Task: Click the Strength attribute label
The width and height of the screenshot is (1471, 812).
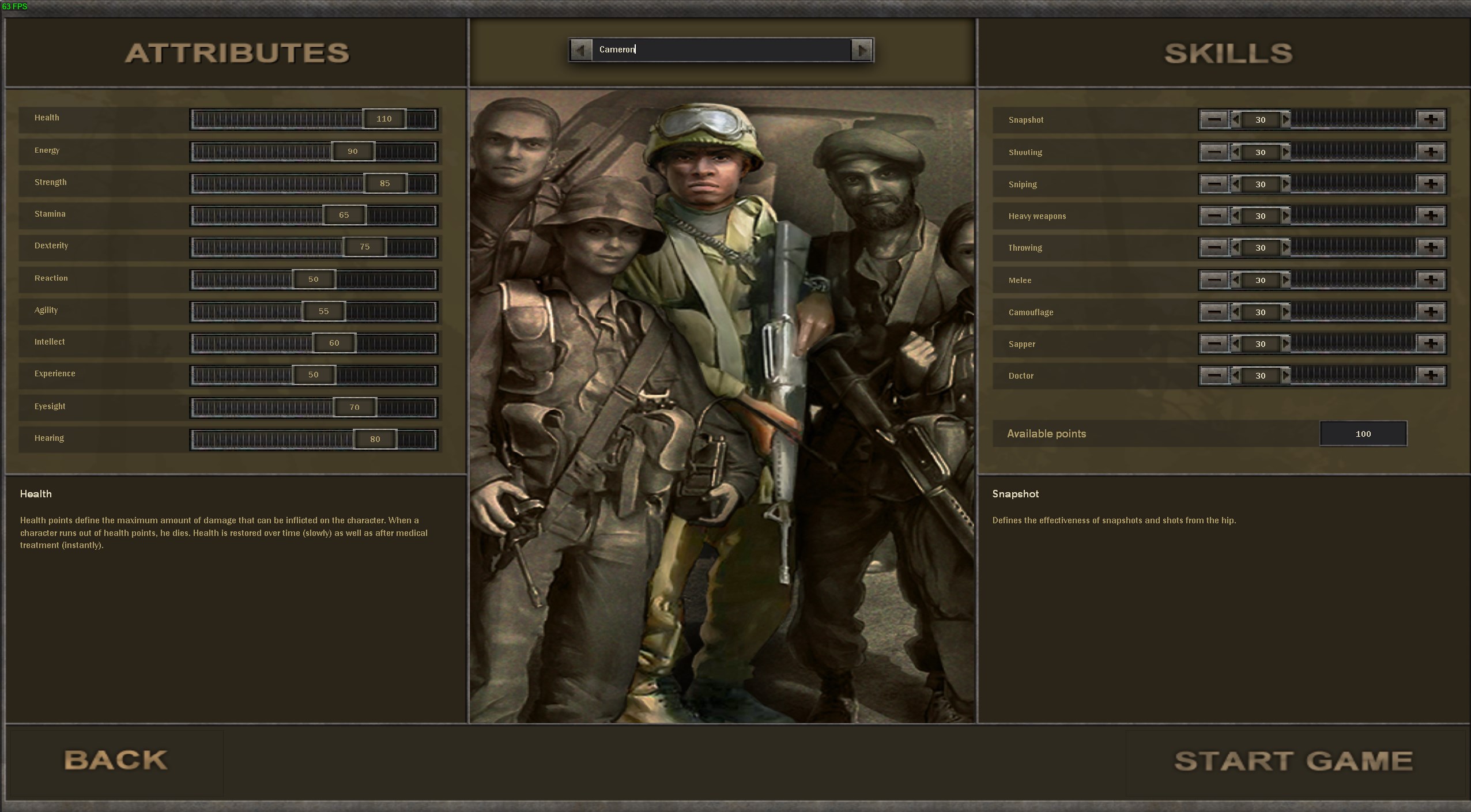Action: pos(51,182)
